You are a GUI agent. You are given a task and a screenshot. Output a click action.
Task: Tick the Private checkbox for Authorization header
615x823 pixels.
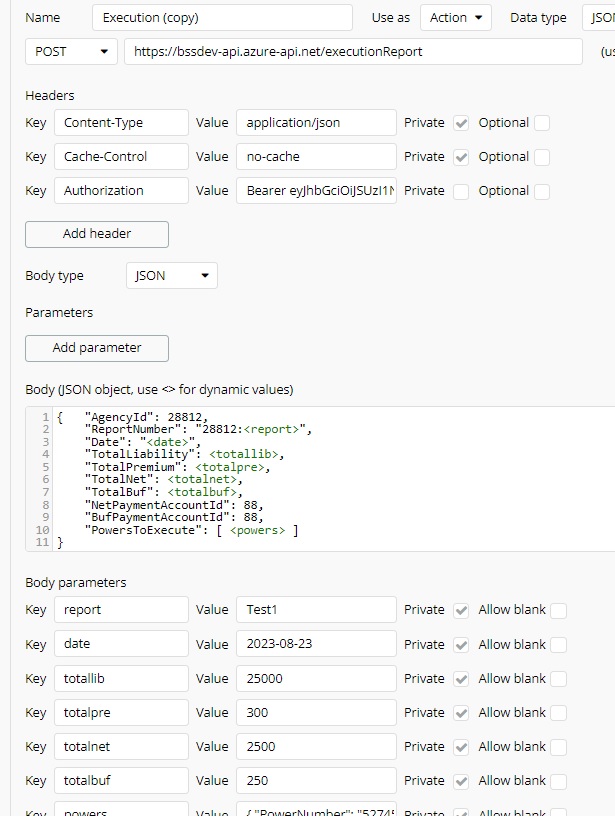click(x=461, y=191)
